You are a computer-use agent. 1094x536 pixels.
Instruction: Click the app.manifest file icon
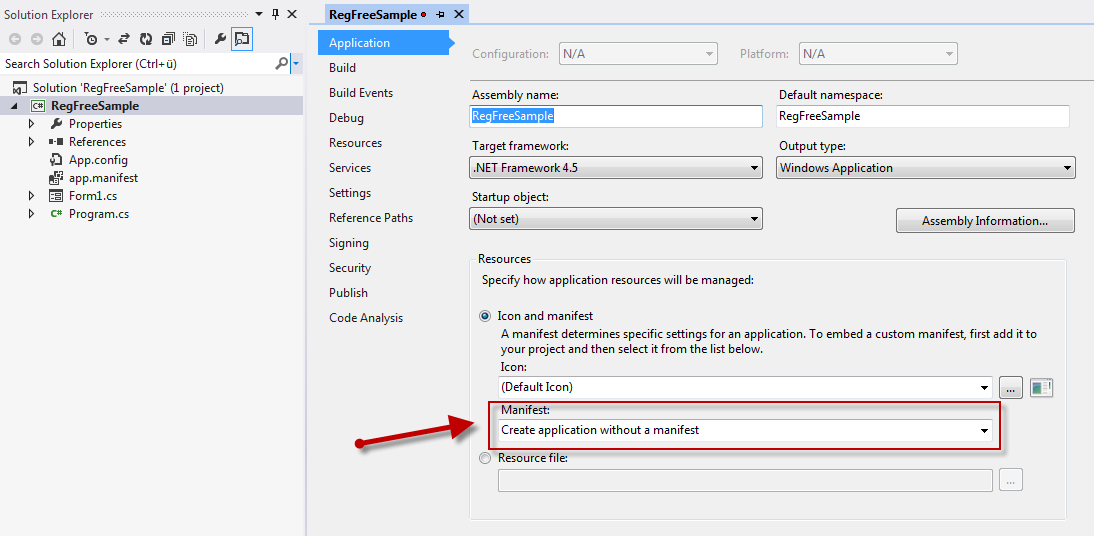click(56, 178)
